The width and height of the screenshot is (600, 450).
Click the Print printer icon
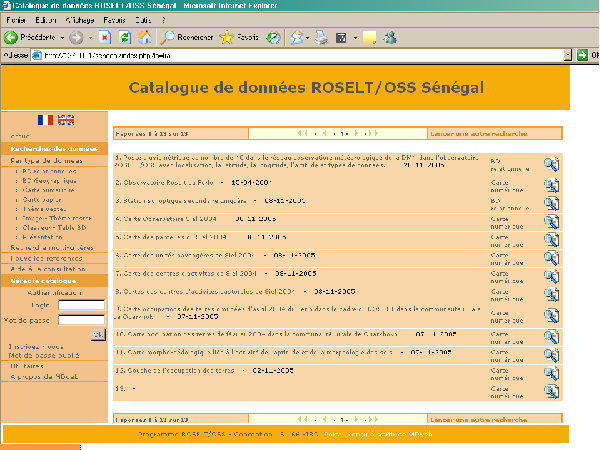321,38
